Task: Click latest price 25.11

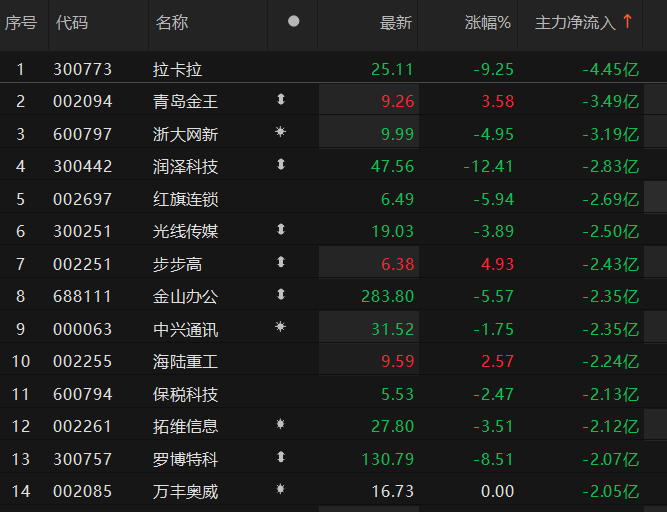Action: pos(392,69)
